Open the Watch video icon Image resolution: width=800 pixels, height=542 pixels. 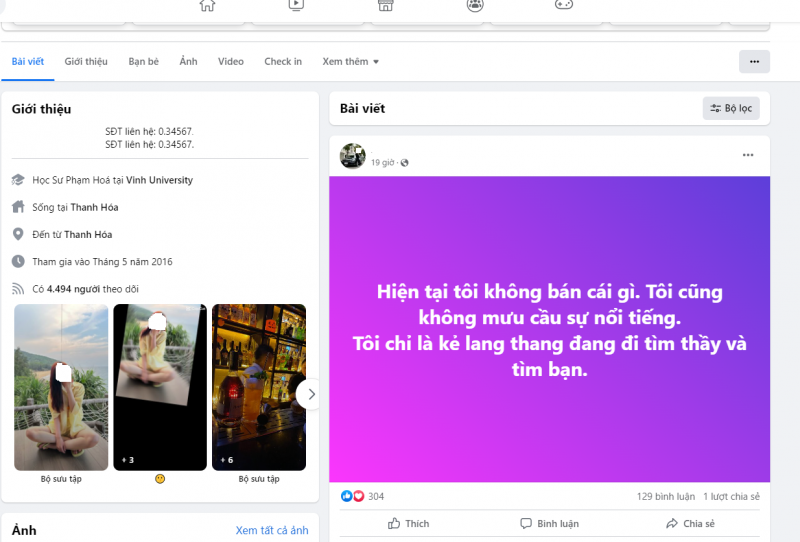pos(296,5)
